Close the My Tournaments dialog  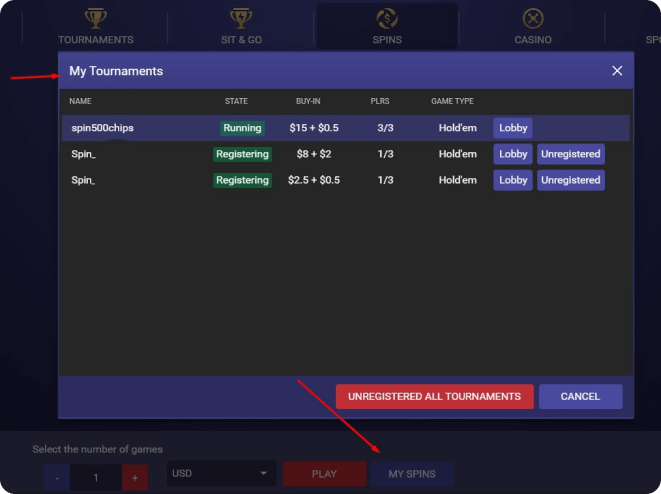[617, 71]
